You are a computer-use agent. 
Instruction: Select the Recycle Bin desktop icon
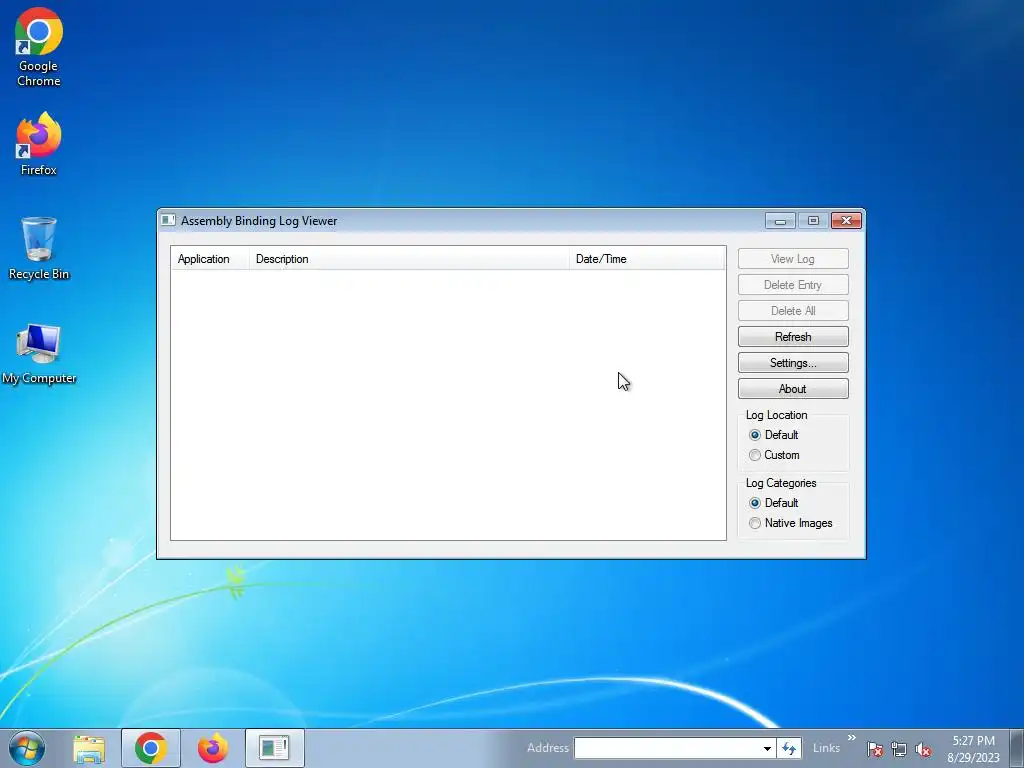point(39,248)
